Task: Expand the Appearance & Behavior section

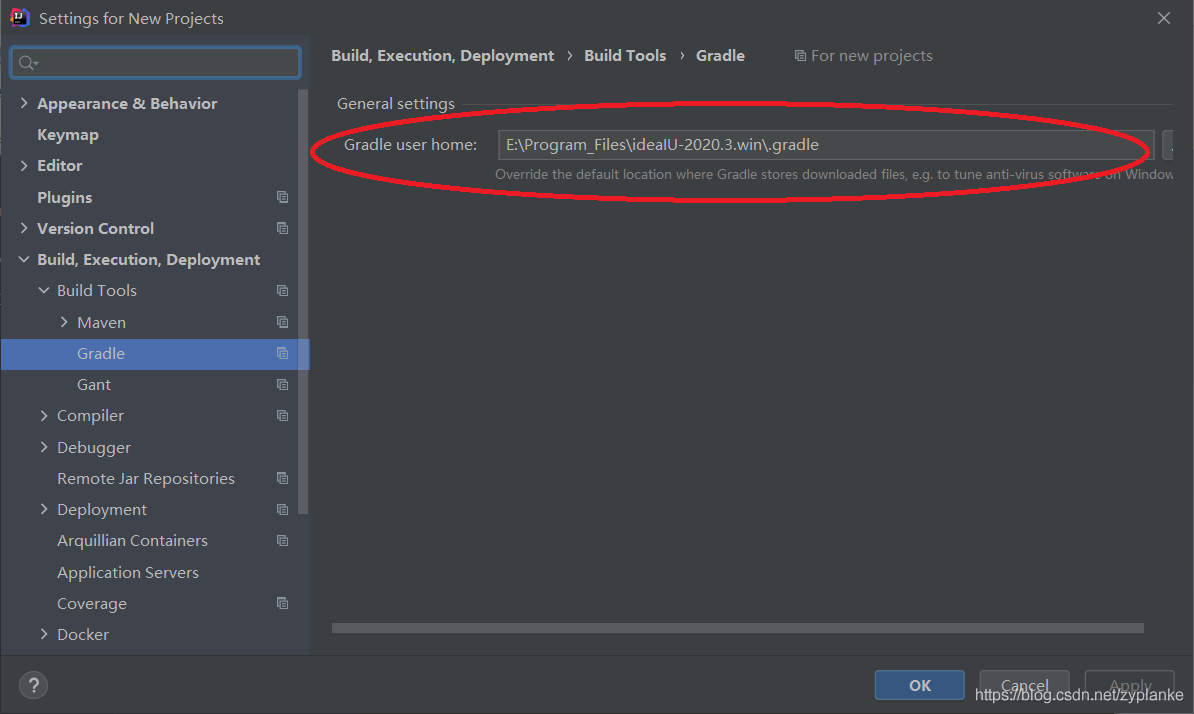Action: pyautogui.click(x=24, y=102)
